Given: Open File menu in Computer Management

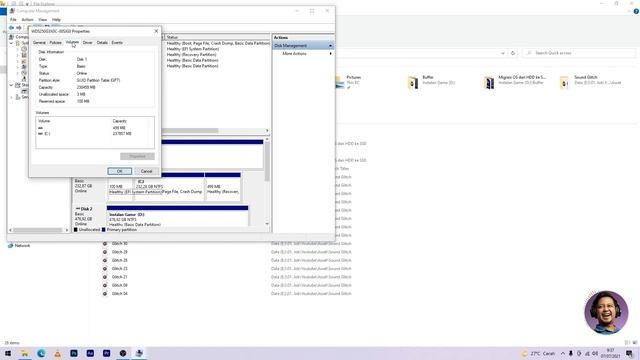Looking at the screenshot, I should [13, 20].
